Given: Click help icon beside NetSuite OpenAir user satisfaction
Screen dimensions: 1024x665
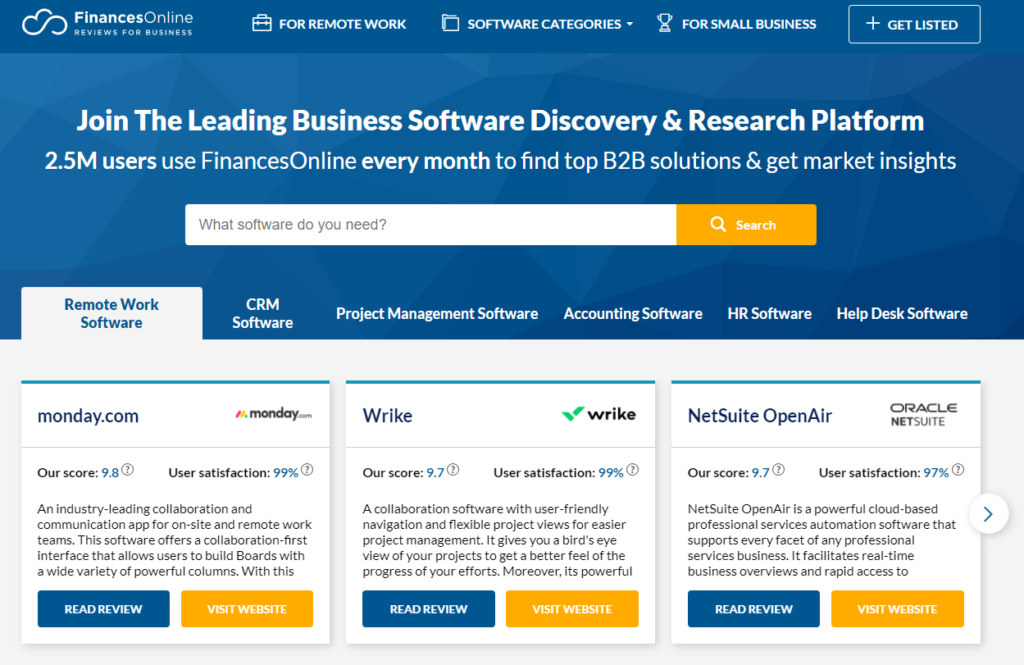Looking at the screenshot, I should (x=957, y=470).
